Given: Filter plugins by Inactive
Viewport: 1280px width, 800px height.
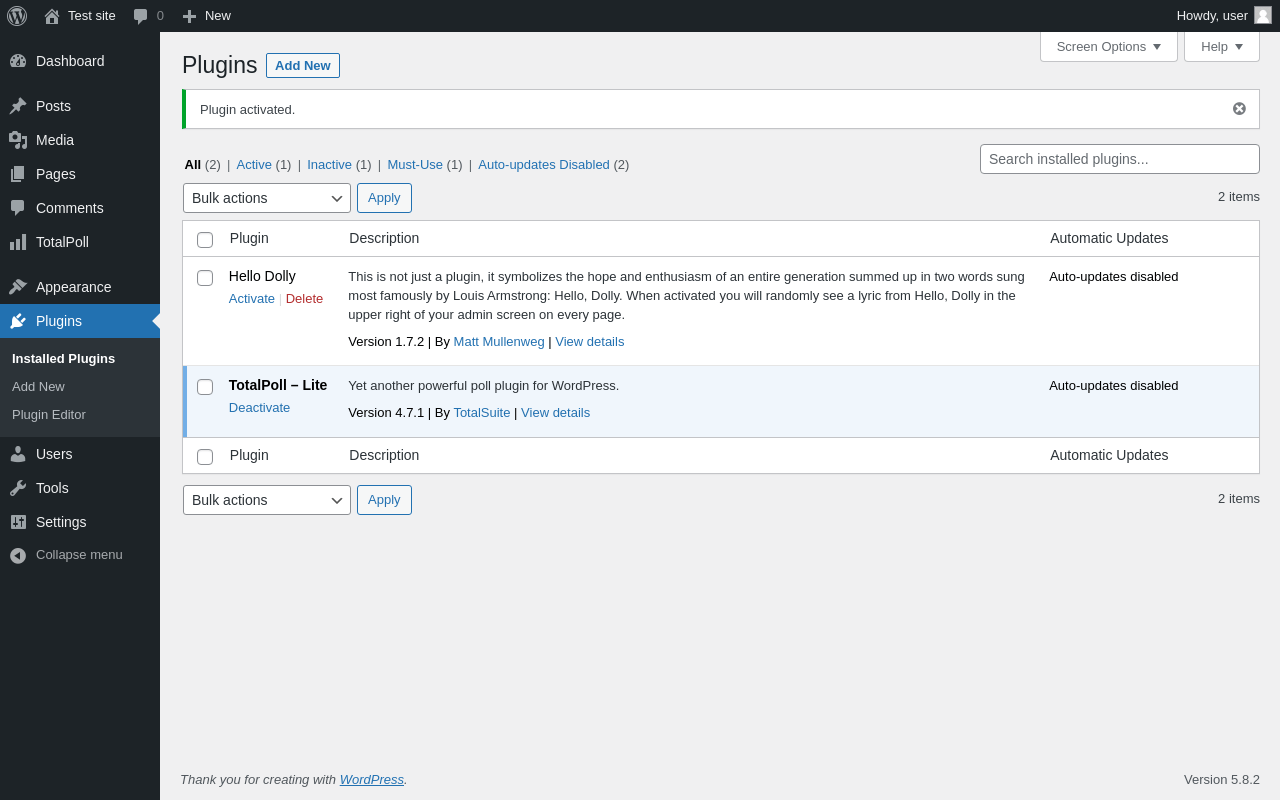Looking at the screenshot, I should click(329, 165).
